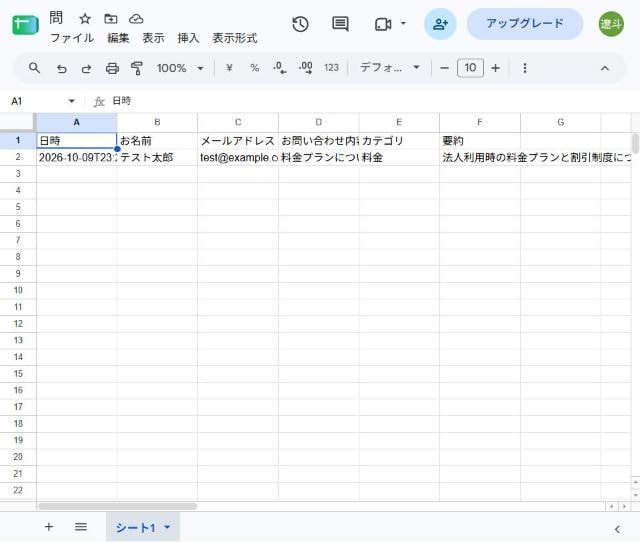Open the ファイル menu

tap(72, 38)
